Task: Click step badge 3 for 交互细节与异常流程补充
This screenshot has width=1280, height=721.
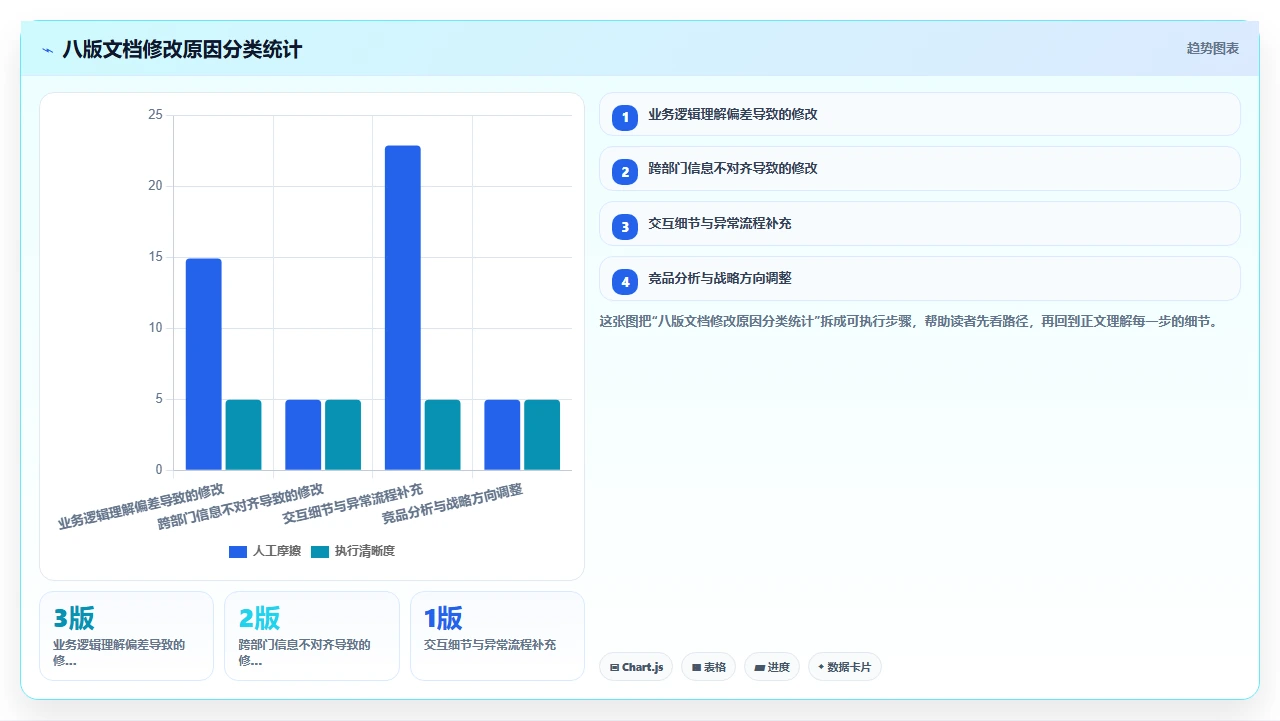Action: [x=625, y=226]
